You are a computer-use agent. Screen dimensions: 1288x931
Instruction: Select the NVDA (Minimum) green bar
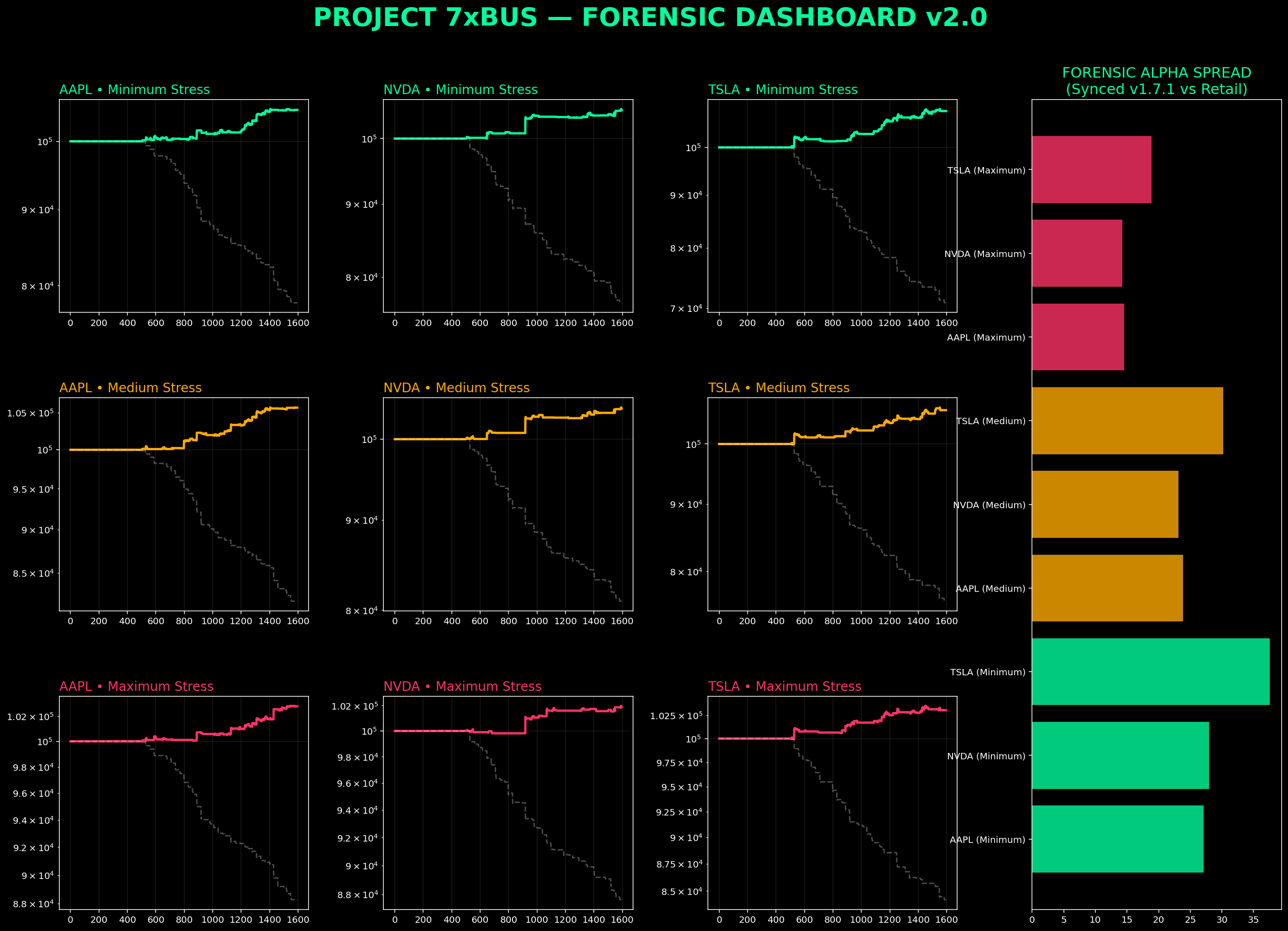pyautogui.click(x=1120, y=756)
